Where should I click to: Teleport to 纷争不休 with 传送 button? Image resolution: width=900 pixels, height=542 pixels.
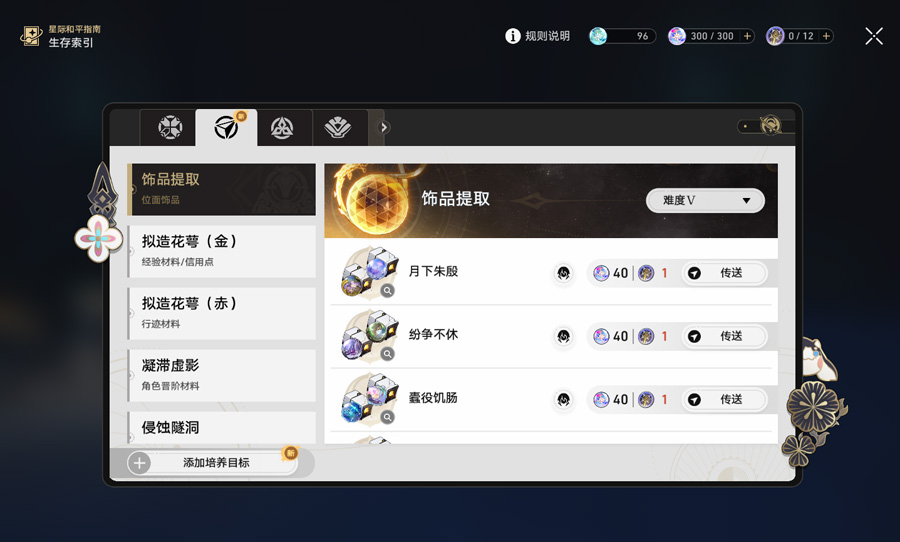tap(724, 336)
